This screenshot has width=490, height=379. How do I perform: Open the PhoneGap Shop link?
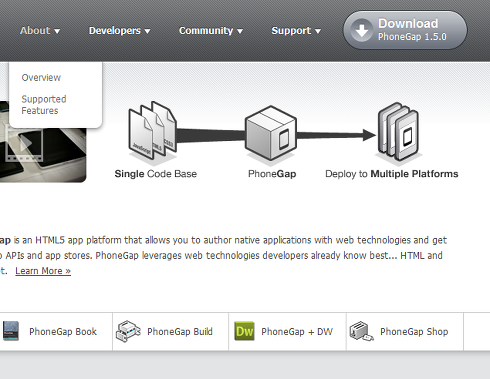414,332
